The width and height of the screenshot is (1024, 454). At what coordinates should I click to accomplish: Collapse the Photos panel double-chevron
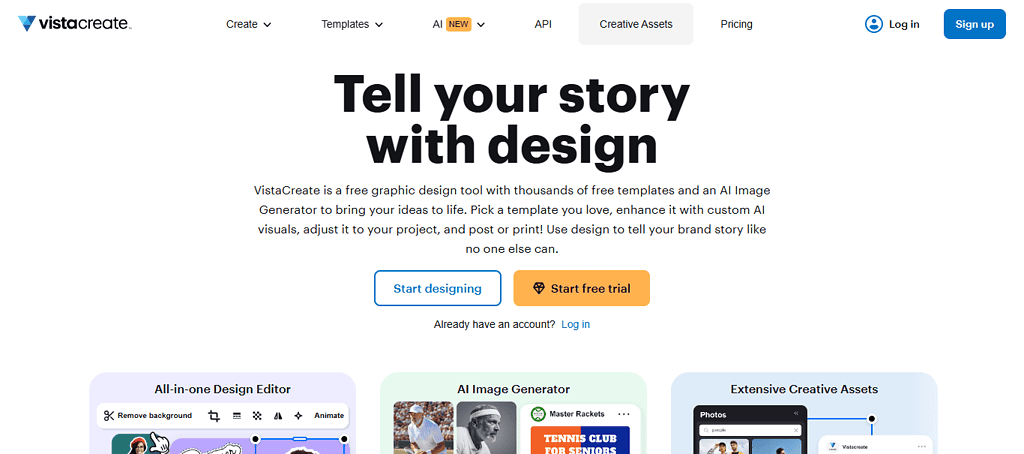797,414
